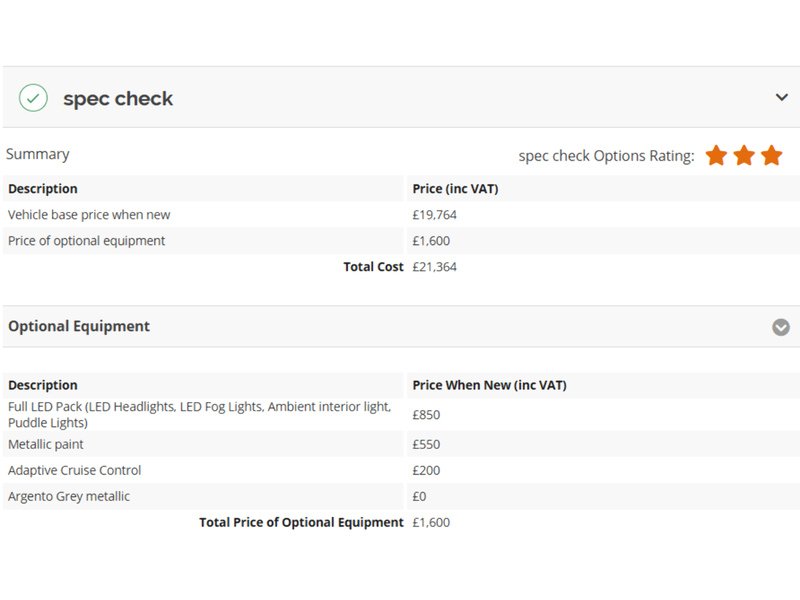Click the third orange rating star

coord(771,156)
